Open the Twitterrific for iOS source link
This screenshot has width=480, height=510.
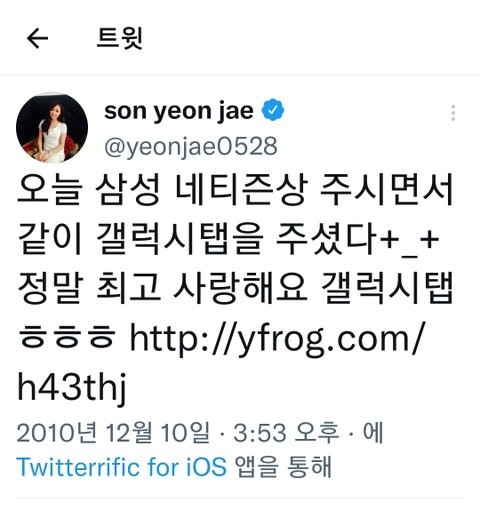tap(121, 466)
